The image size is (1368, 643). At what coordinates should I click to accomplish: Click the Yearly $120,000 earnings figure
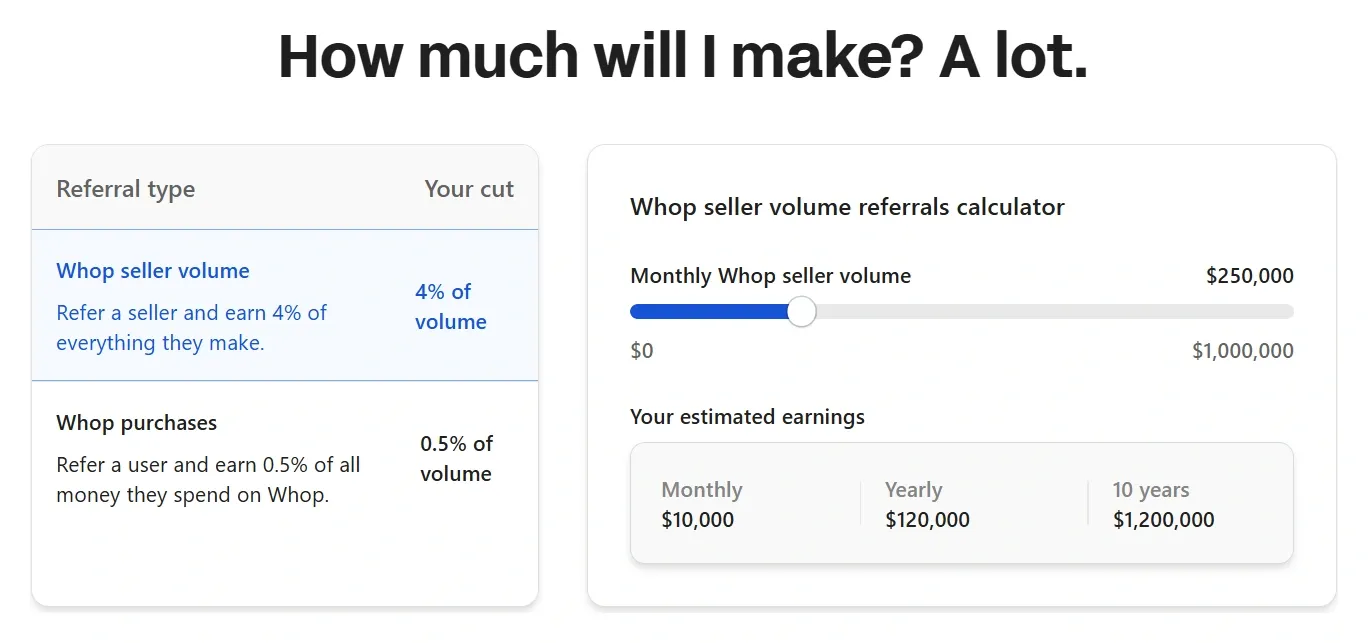point(927,520)
